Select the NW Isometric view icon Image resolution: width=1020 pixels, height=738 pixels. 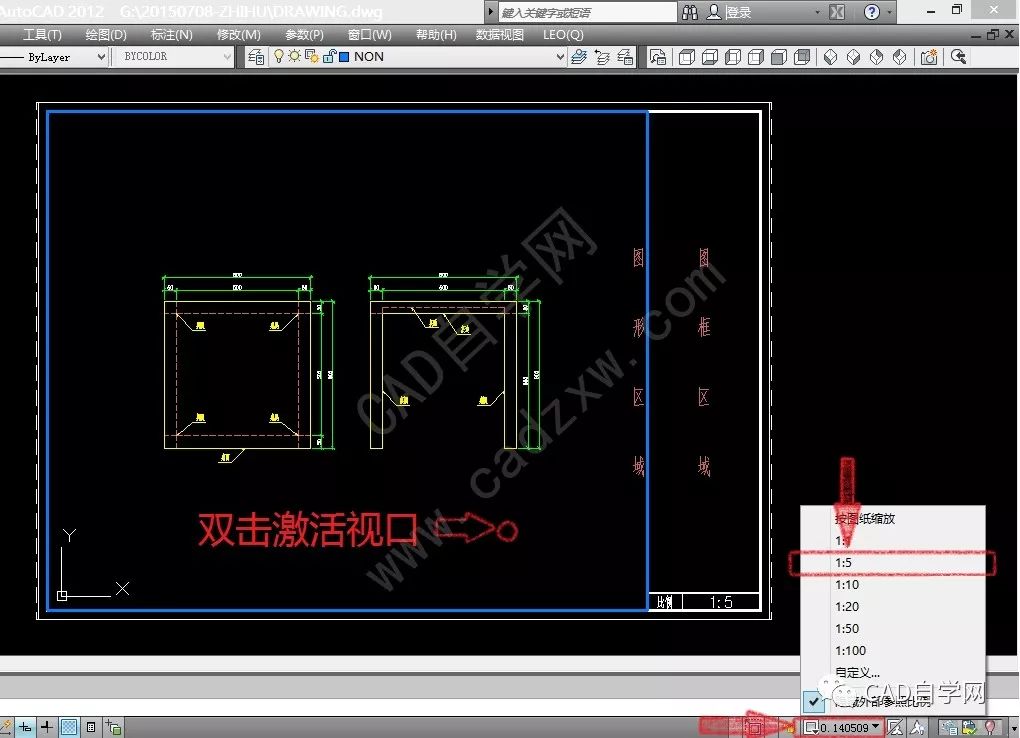(899, 57)
